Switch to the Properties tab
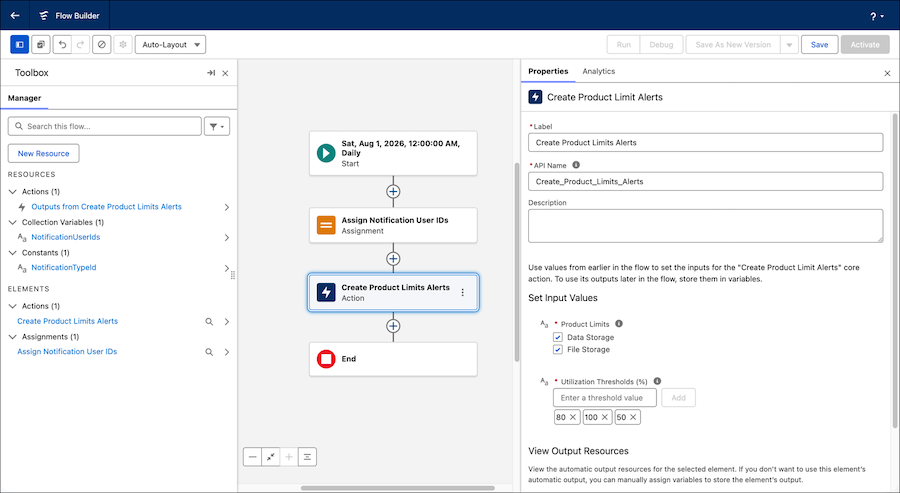 click(x=548, y=71)
